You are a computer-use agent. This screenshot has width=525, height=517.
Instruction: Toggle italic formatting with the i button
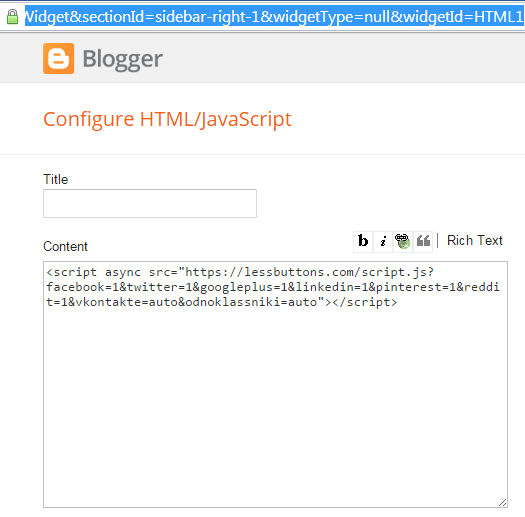383,241
